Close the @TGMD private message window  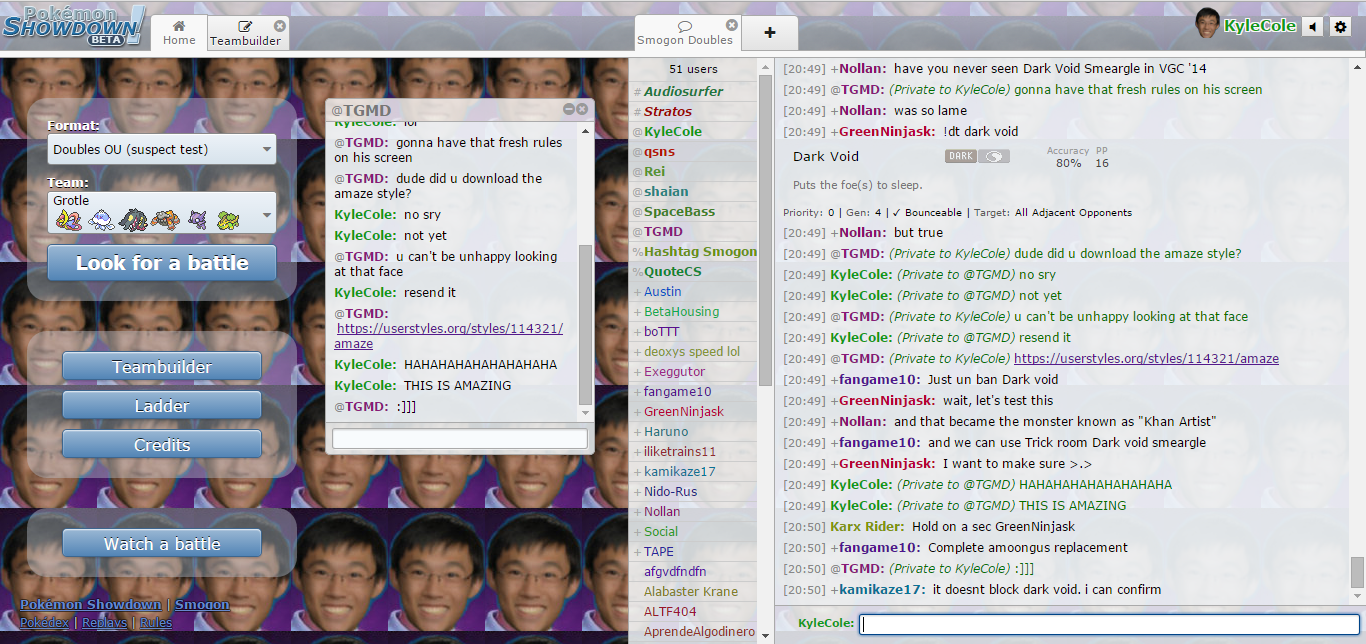(x=582, y=109)
